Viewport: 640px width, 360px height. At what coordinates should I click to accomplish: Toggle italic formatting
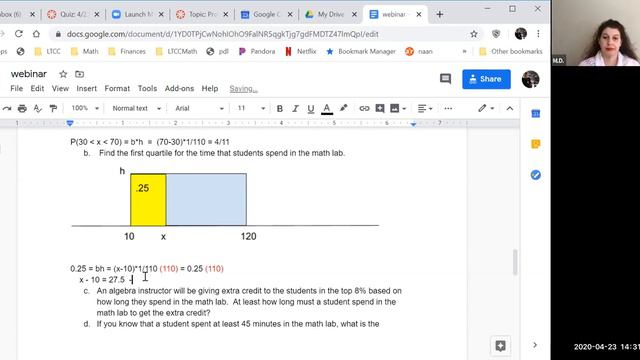coord(295,109)
